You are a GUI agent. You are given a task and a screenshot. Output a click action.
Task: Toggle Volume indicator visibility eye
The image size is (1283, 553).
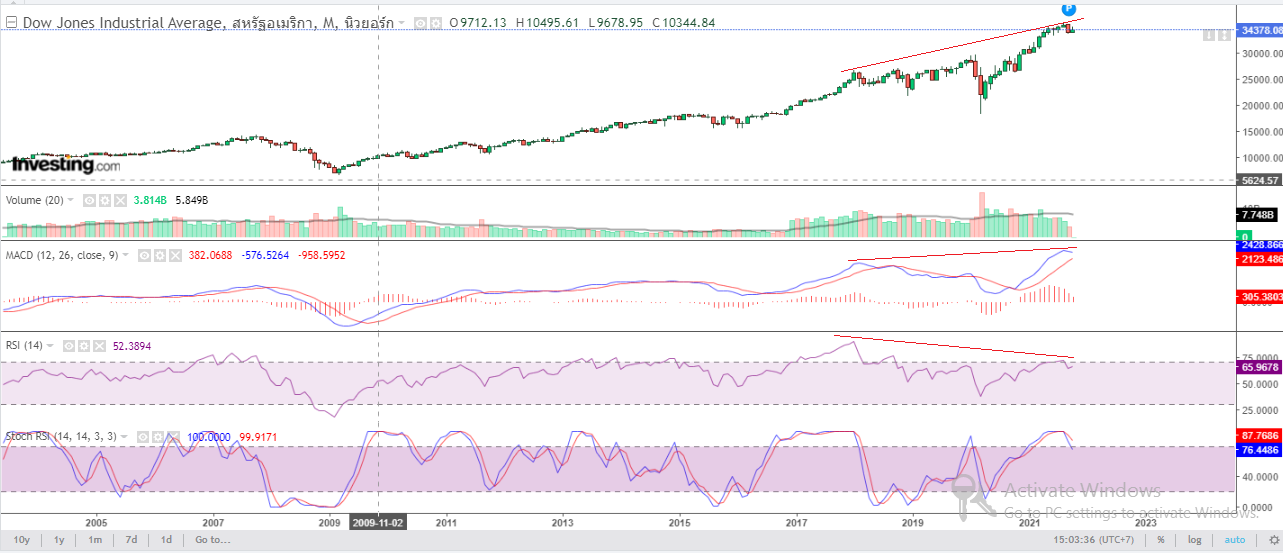tap(88, 200)
